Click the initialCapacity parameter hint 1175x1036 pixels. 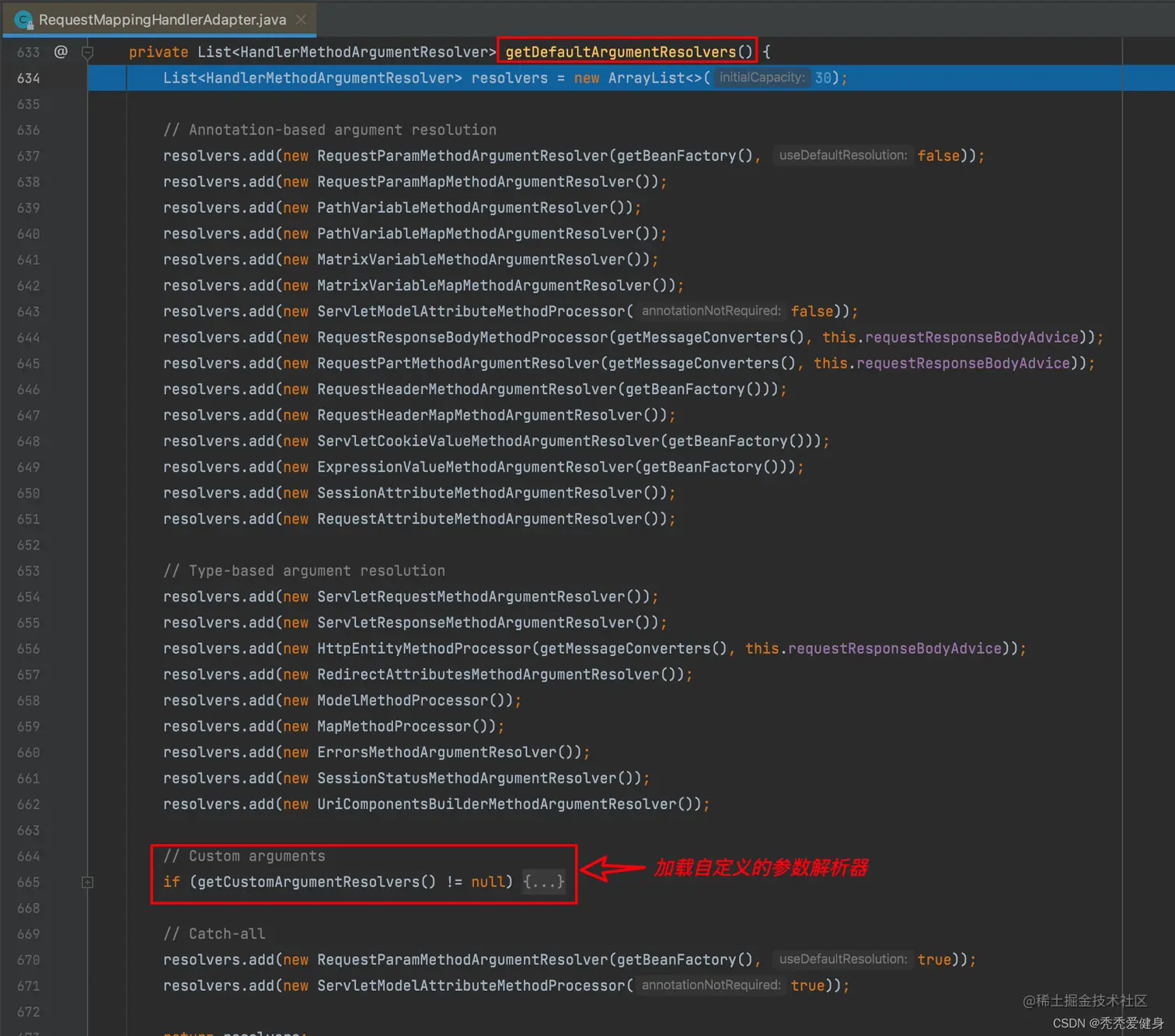(762, 78)
